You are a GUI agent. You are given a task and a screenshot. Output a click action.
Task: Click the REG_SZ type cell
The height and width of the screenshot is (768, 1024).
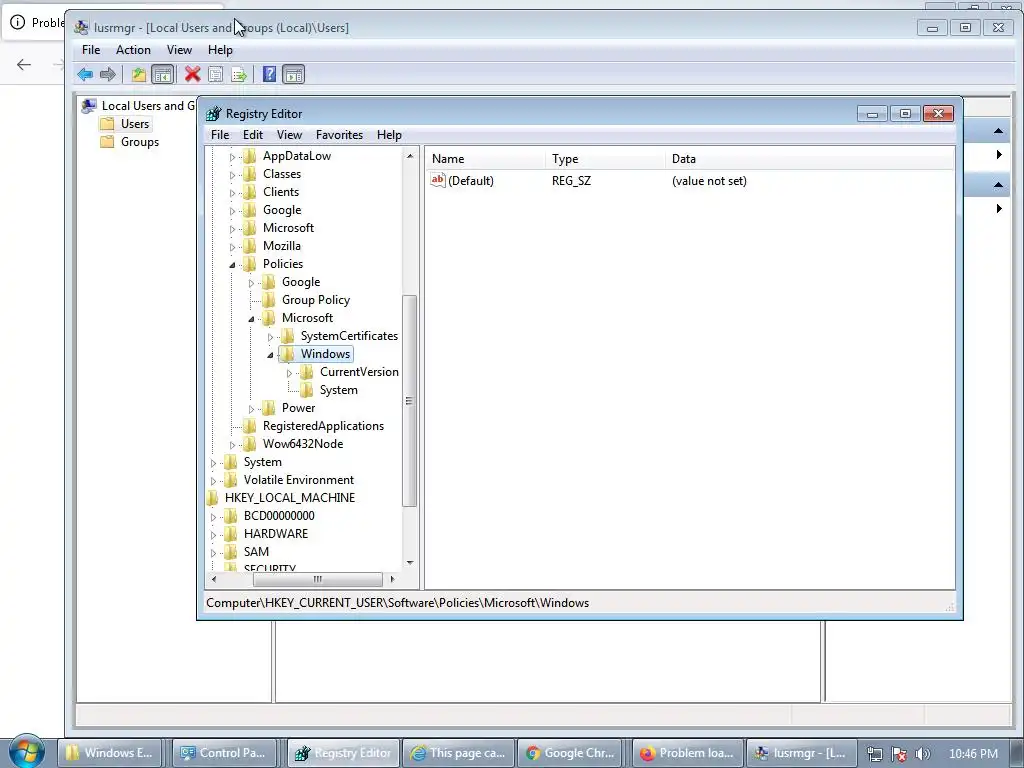coord(571,181)
